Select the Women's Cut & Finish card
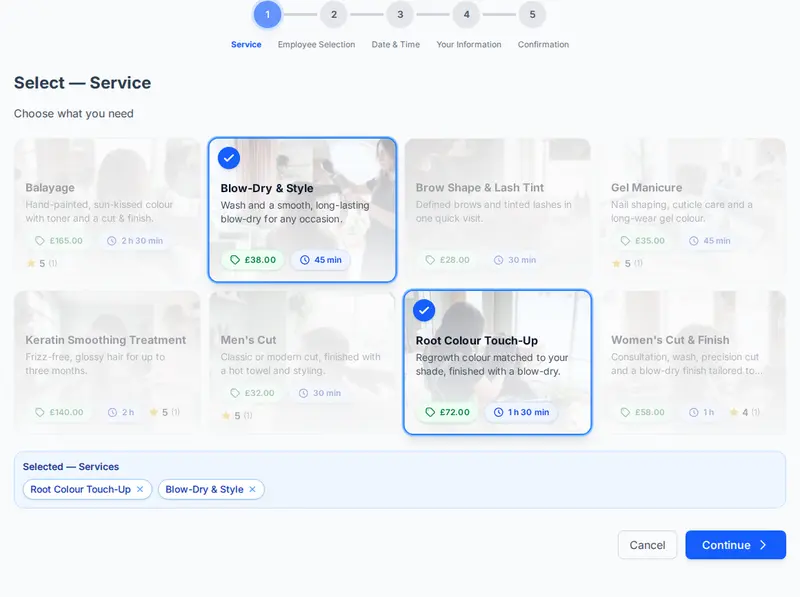The height and width of the screenshot is (597, 800). coord(693,362)
